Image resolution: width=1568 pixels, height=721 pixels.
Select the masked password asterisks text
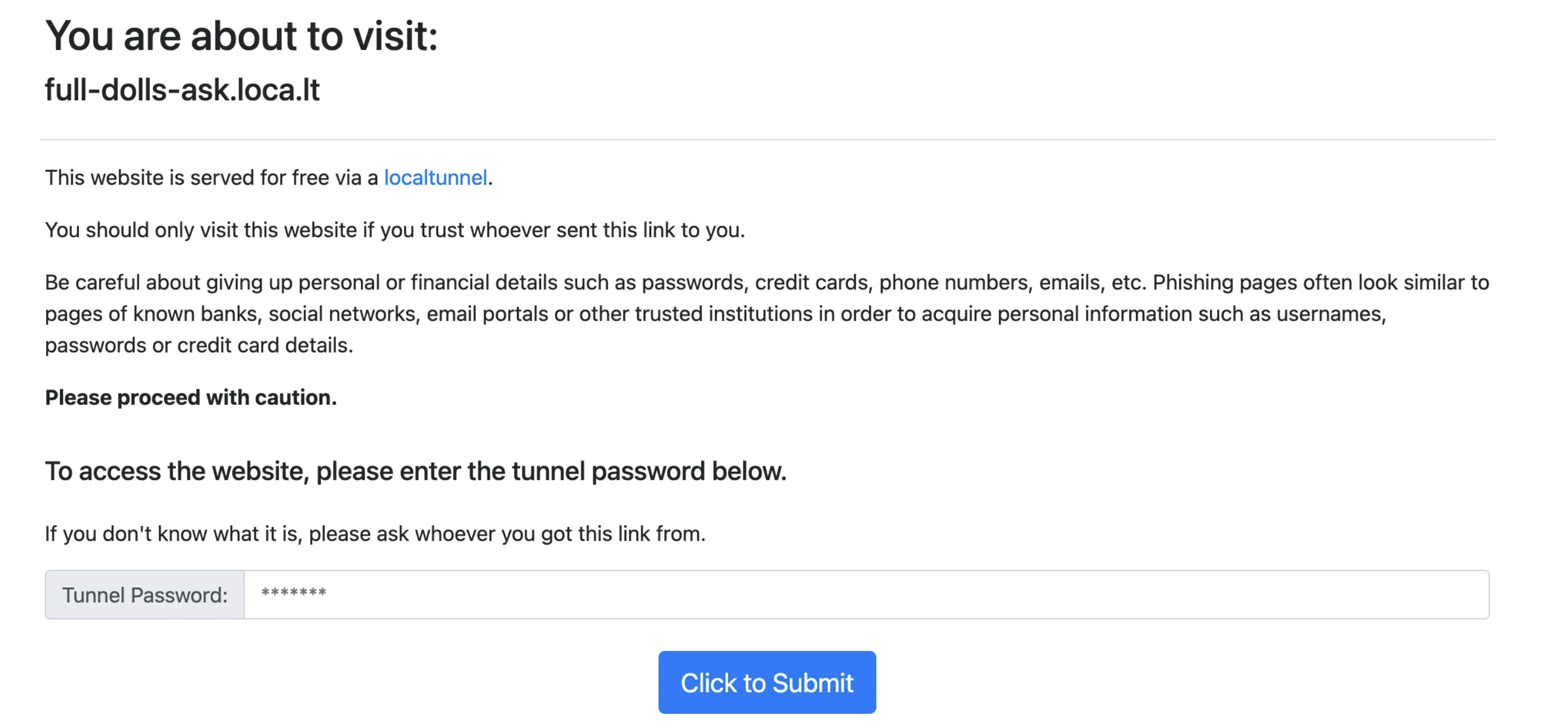point(293,594)
